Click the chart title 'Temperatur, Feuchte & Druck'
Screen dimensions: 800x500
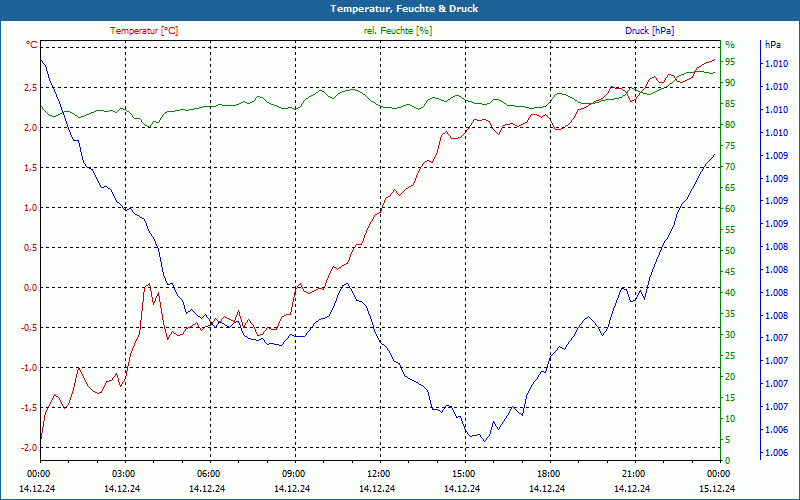(x=404, y=9)
